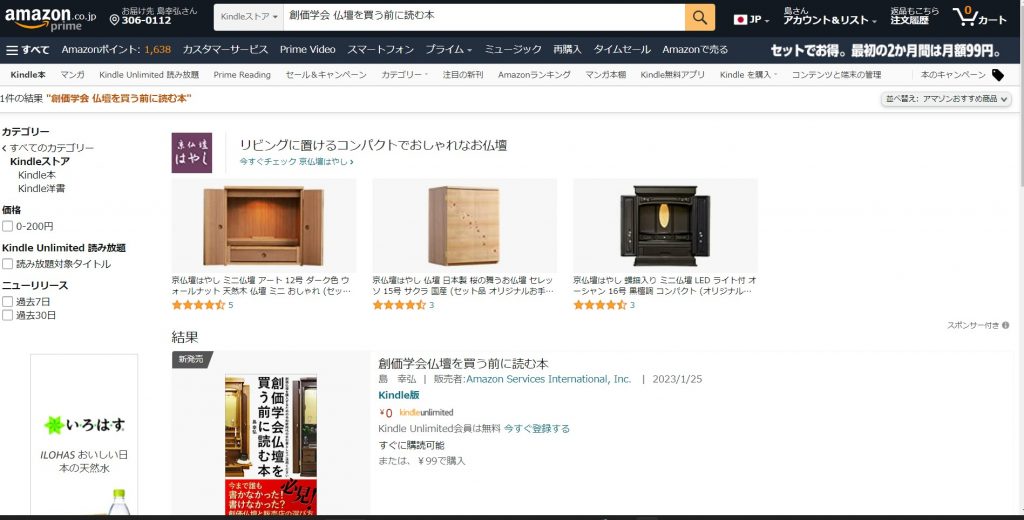Click the sponsored info icon
The width and height of the screenshot is (1024, 520).
(1006, 325)
